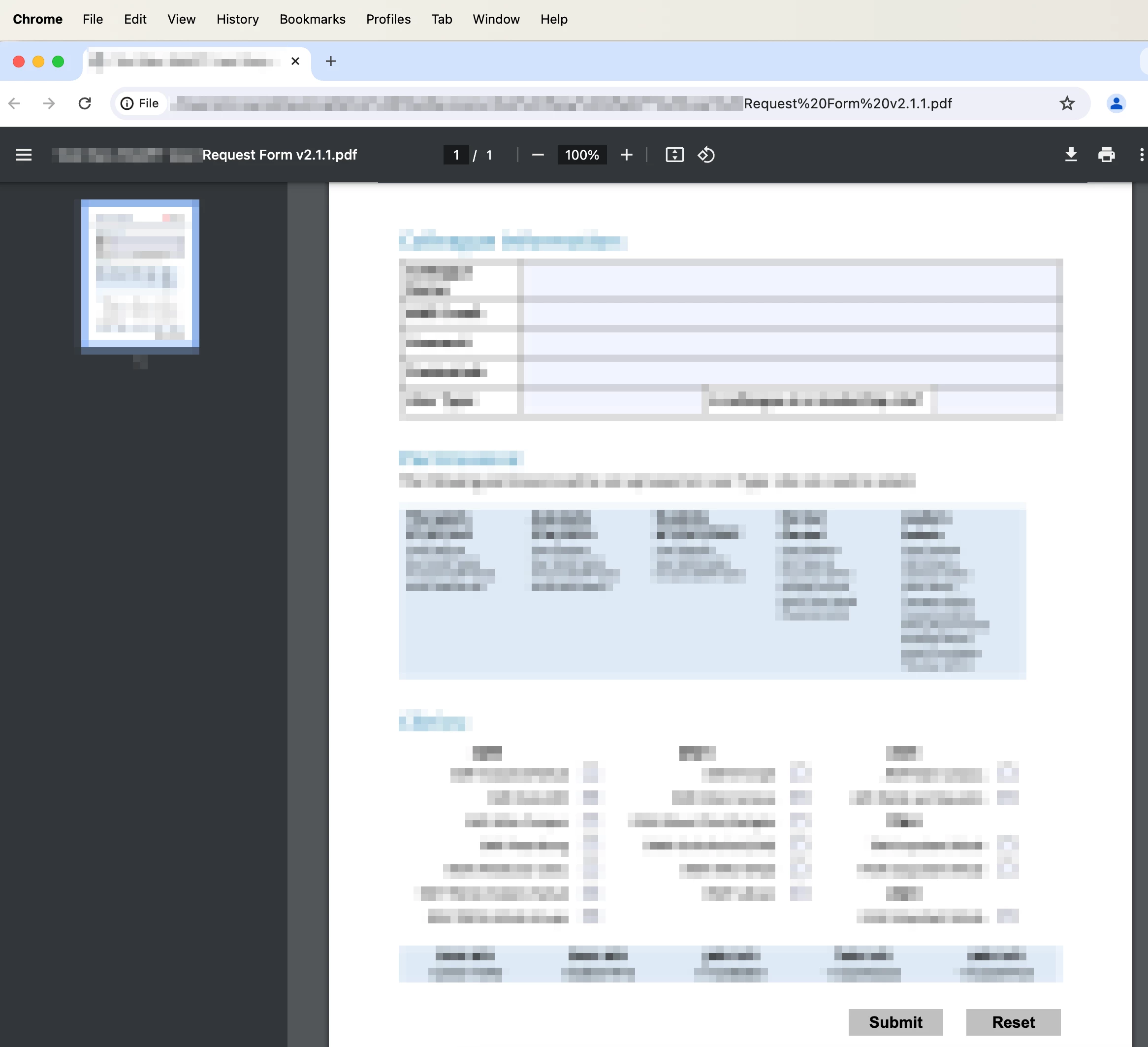This screenshot has height=1047, width=1148.
Task: Click the zoom in plus icon
Action: [626, 155]
